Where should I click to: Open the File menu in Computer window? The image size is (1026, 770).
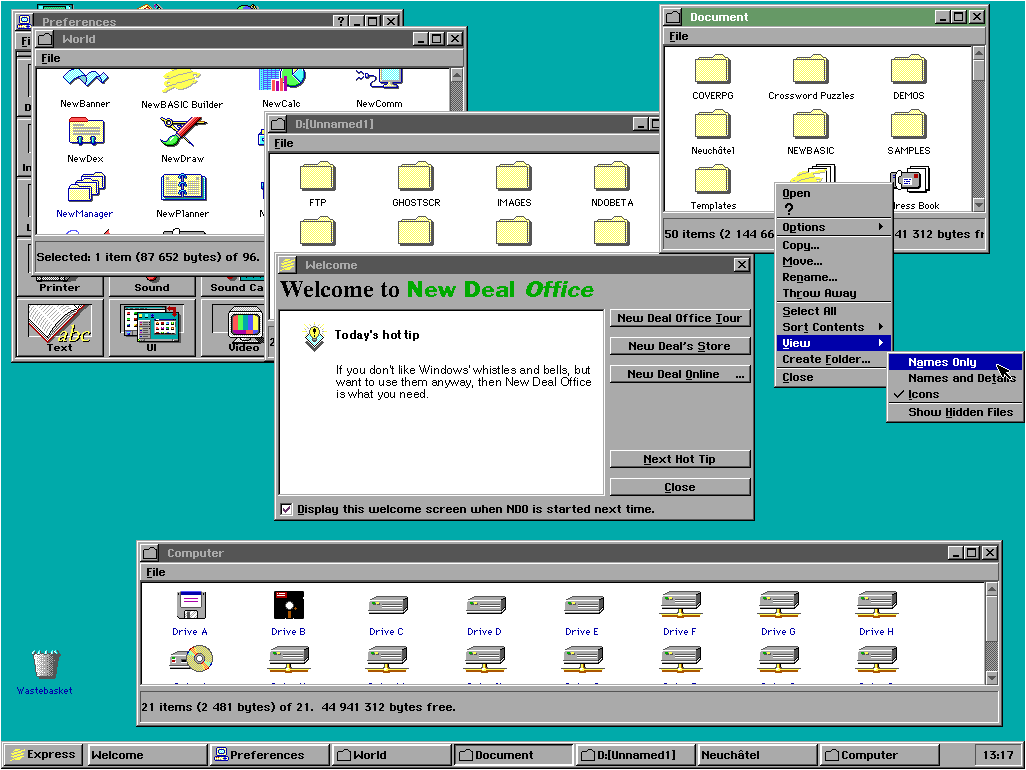point(155,572)
